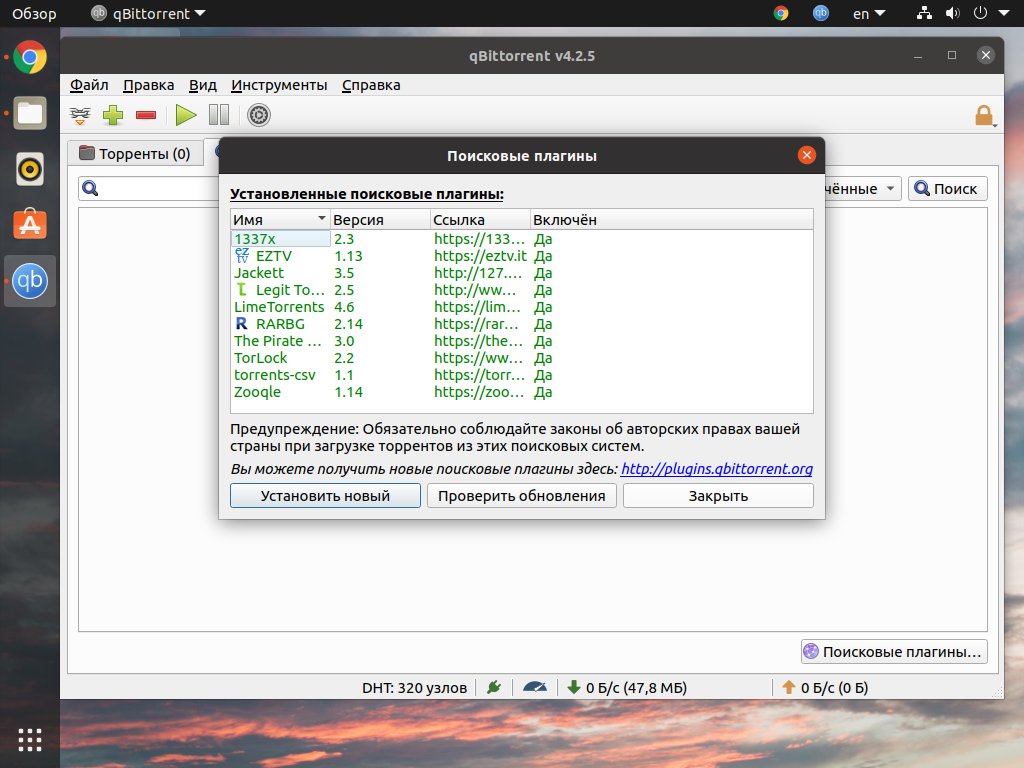Click the pause torrents toolbar icon

(x=219, y=115)
